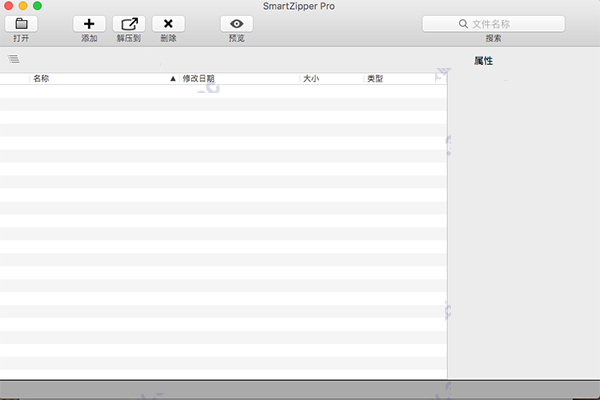Close the SmartZipper Pro window
The width and height of the screenshot is (600, 400).
(x=9, y=6)
